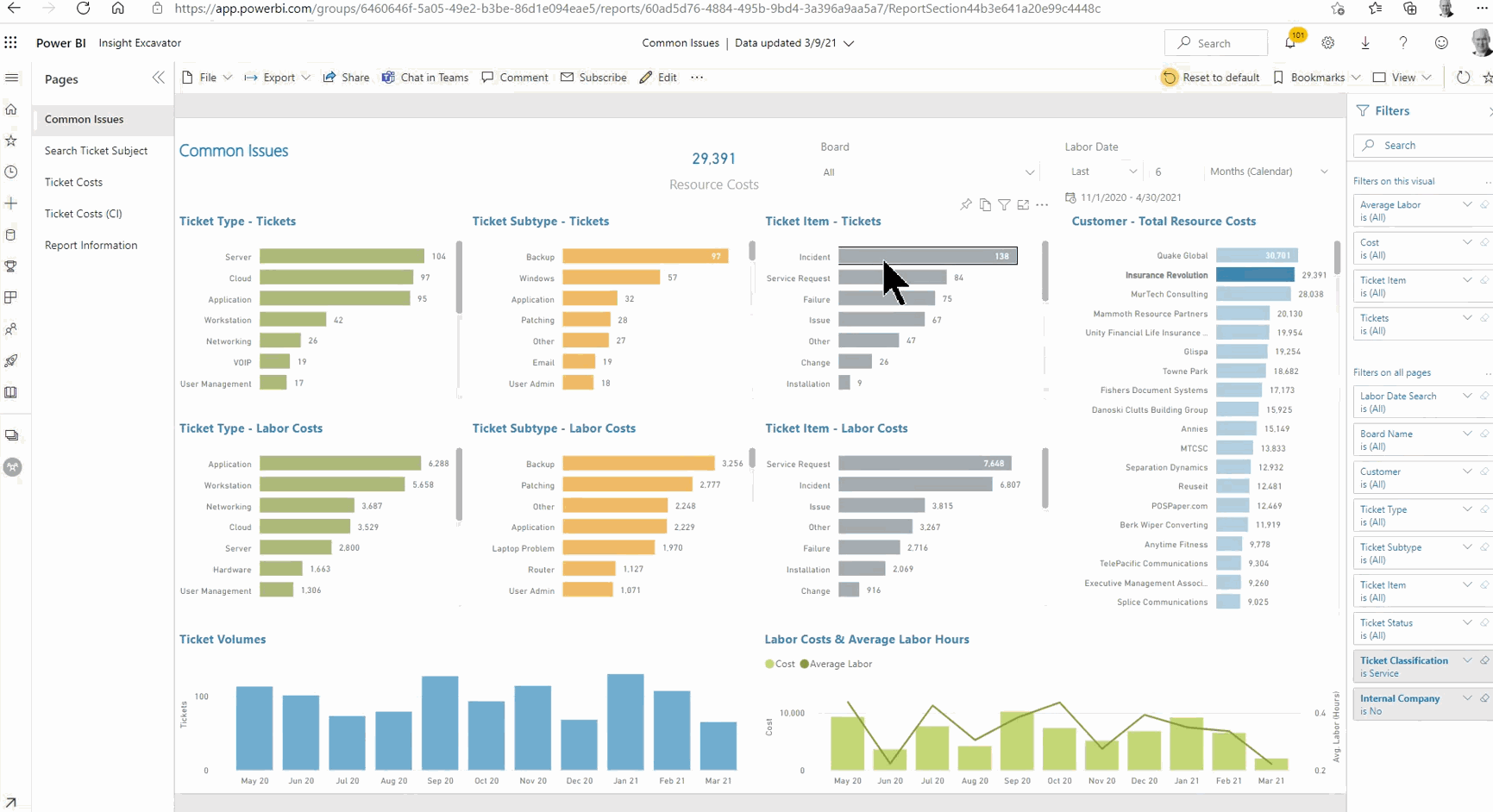The image size is (1493, 812).
Task: Open more options on Ticket Item visual
Action: tap(1042, 204)
